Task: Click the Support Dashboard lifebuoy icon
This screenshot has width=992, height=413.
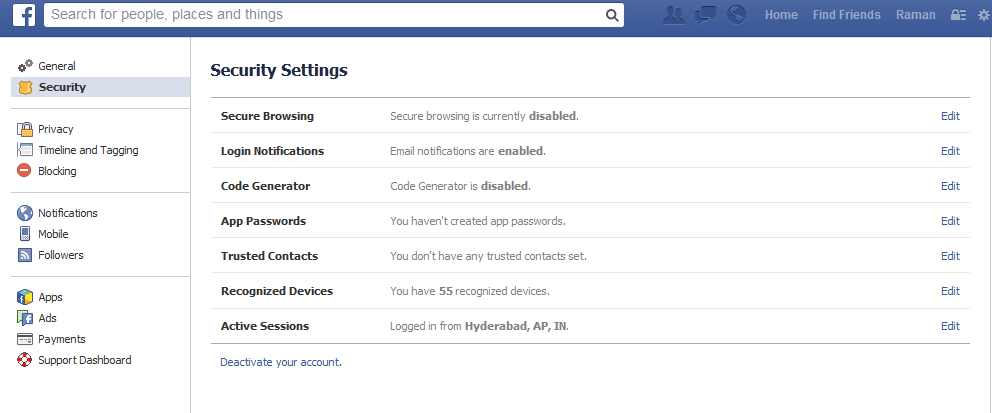Action: pyautogui.click(x=24, y=360)
